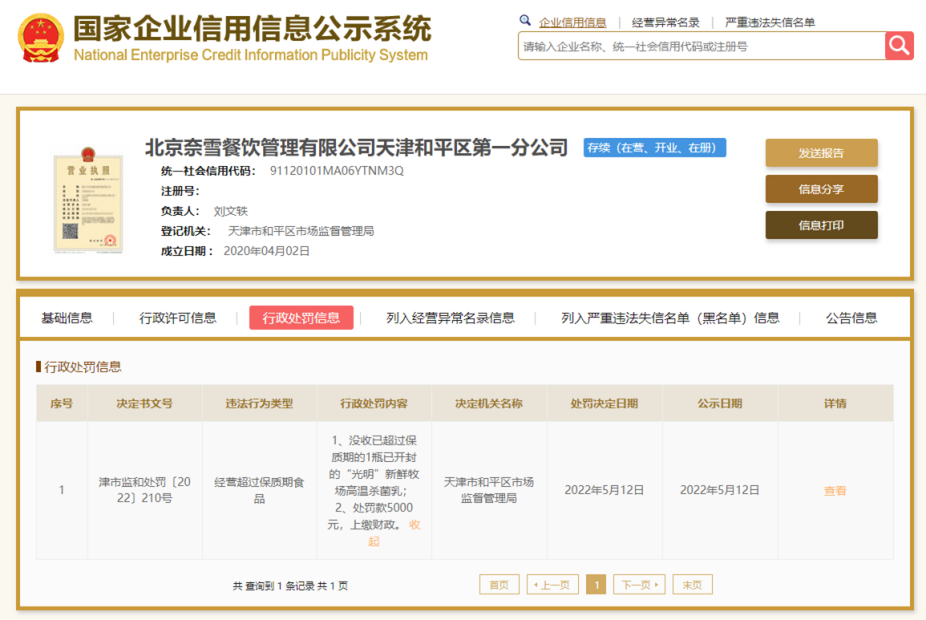Open the business license thumbnail image
This screenshot has width=926, height=620.
point(87,200)
